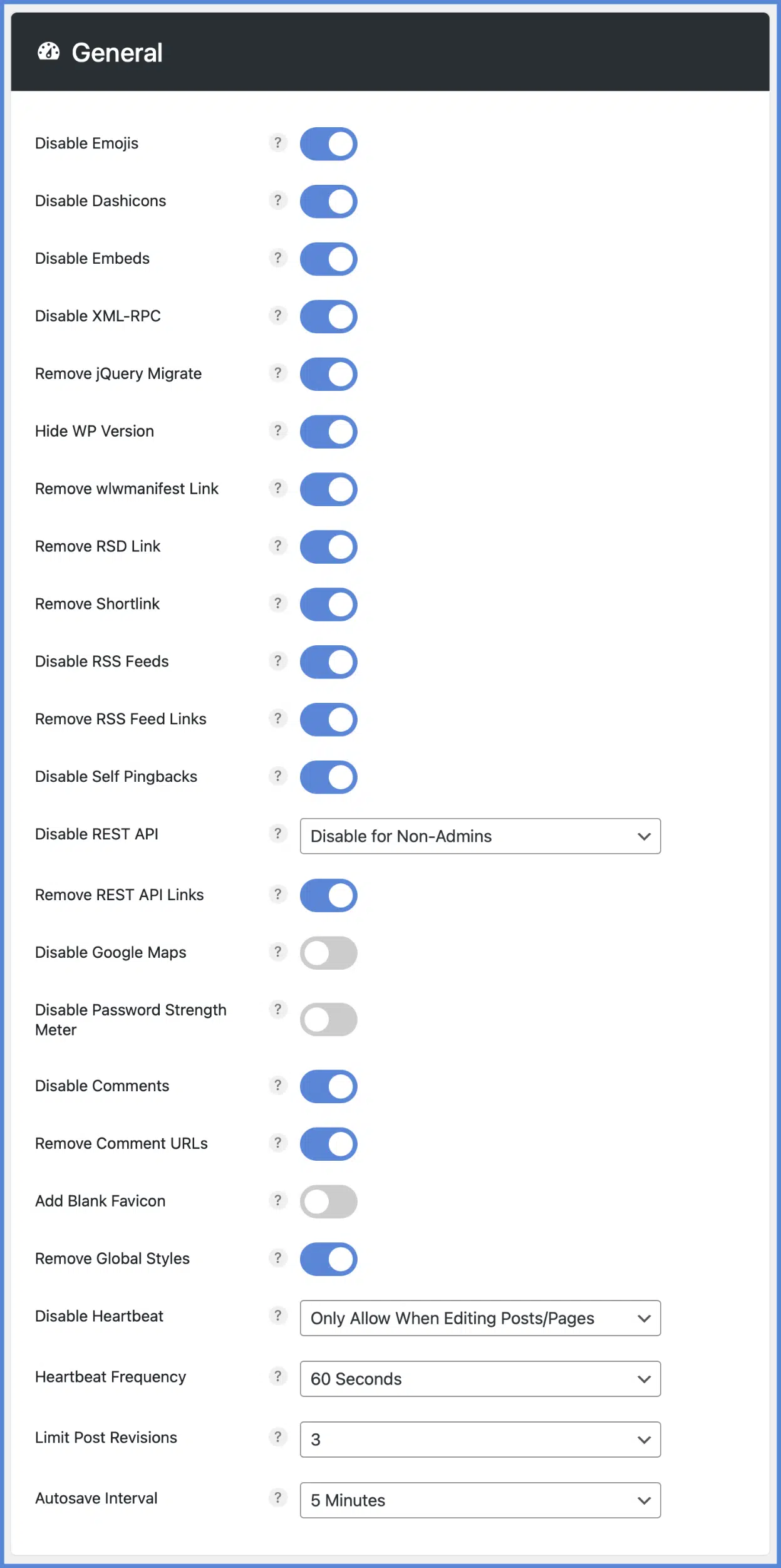Open help tooltip for Hide WP Version
This screenshot has height=1568, width=781.
(277, 430)
